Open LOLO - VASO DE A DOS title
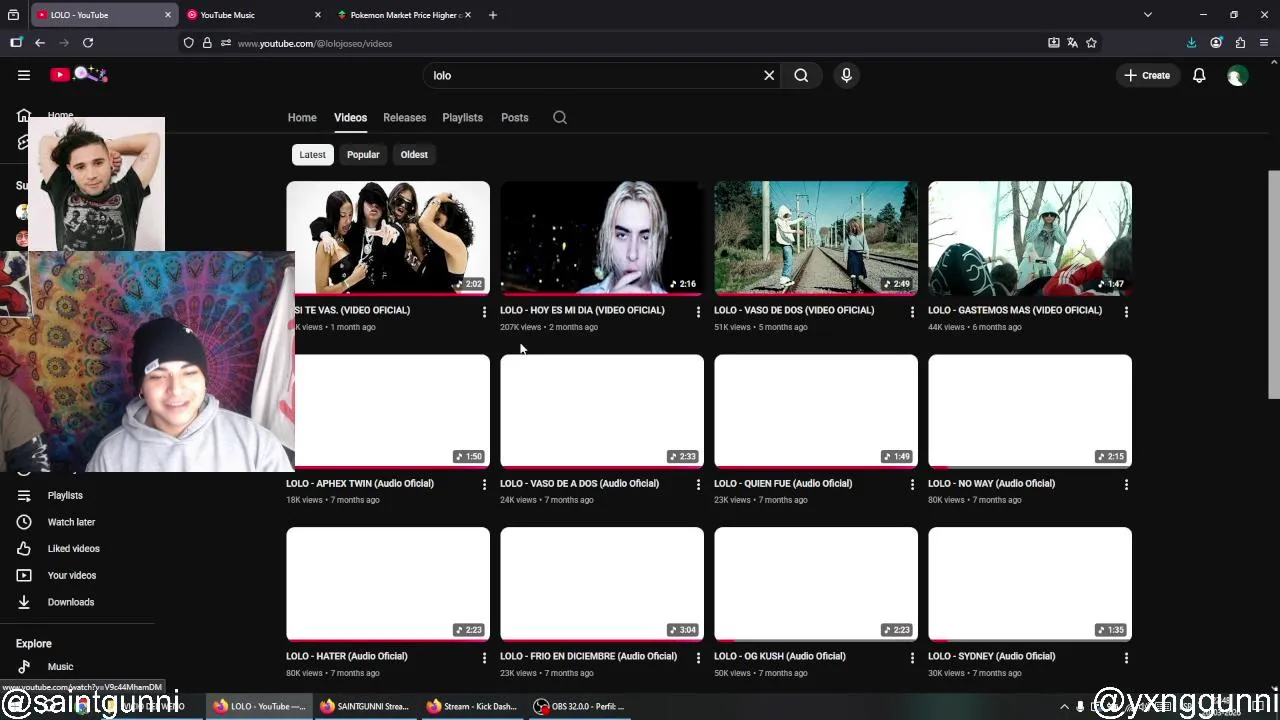The height and width of the screenshot is (720, 1280). [x=579, y=483]
